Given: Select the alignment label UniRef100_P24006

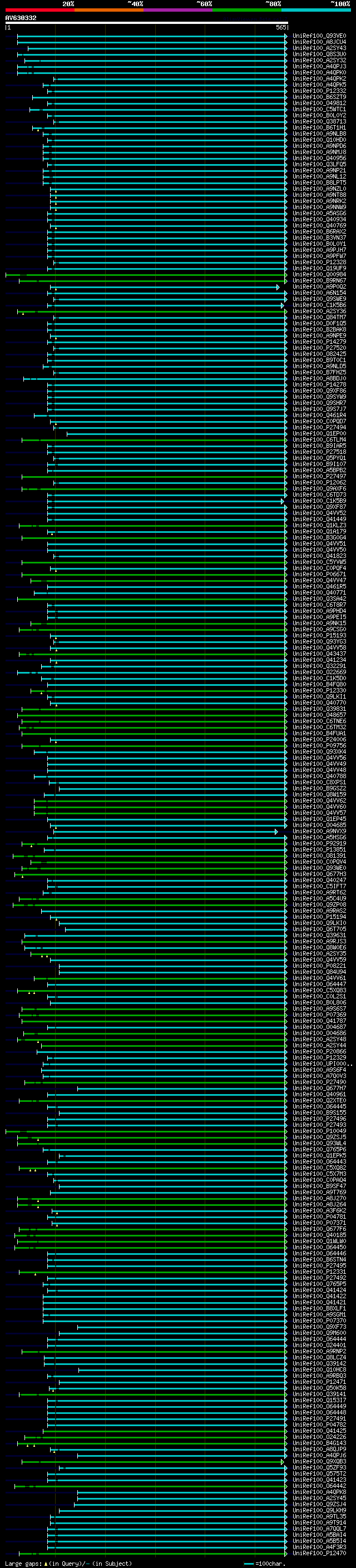Looking at the screenshot, I should 319,740.
